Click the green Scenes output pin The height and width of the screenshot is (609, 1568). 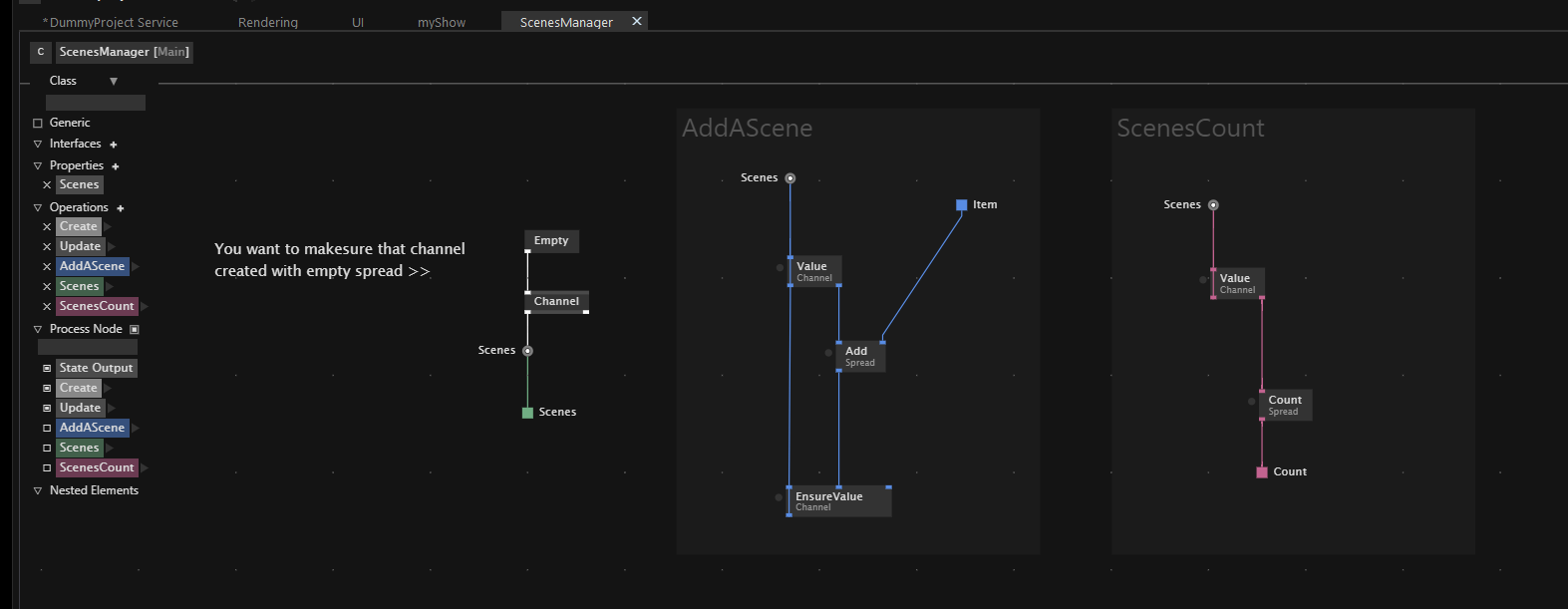point(527,413)
